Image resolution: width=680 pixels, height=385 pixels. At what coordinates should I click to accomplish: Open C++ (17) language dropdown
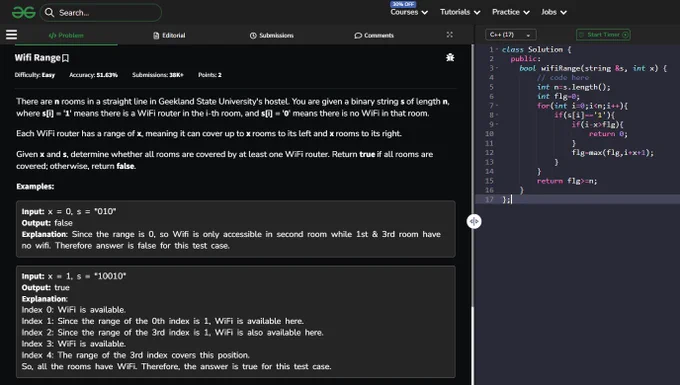pyautogui.click(x=510, y=35)
